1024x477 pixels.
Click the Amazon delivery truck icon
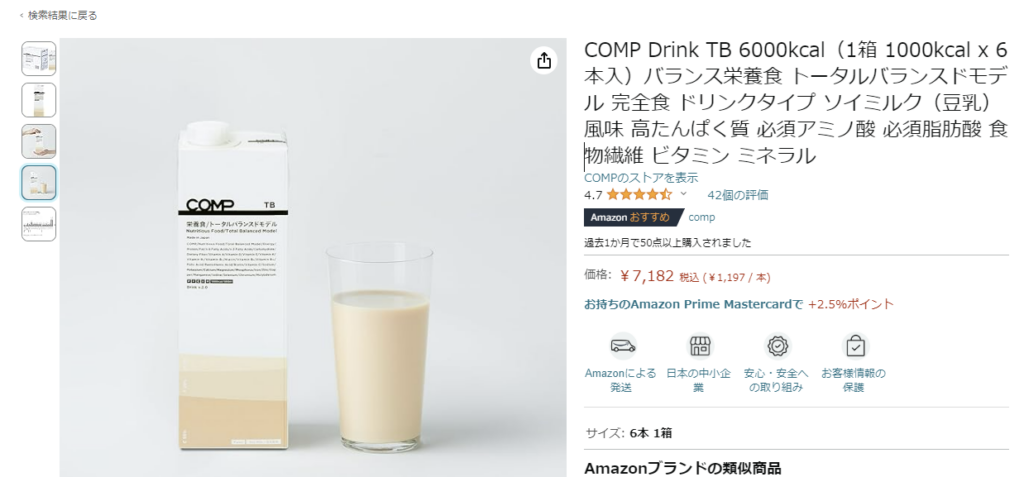(x=623, y=346)
